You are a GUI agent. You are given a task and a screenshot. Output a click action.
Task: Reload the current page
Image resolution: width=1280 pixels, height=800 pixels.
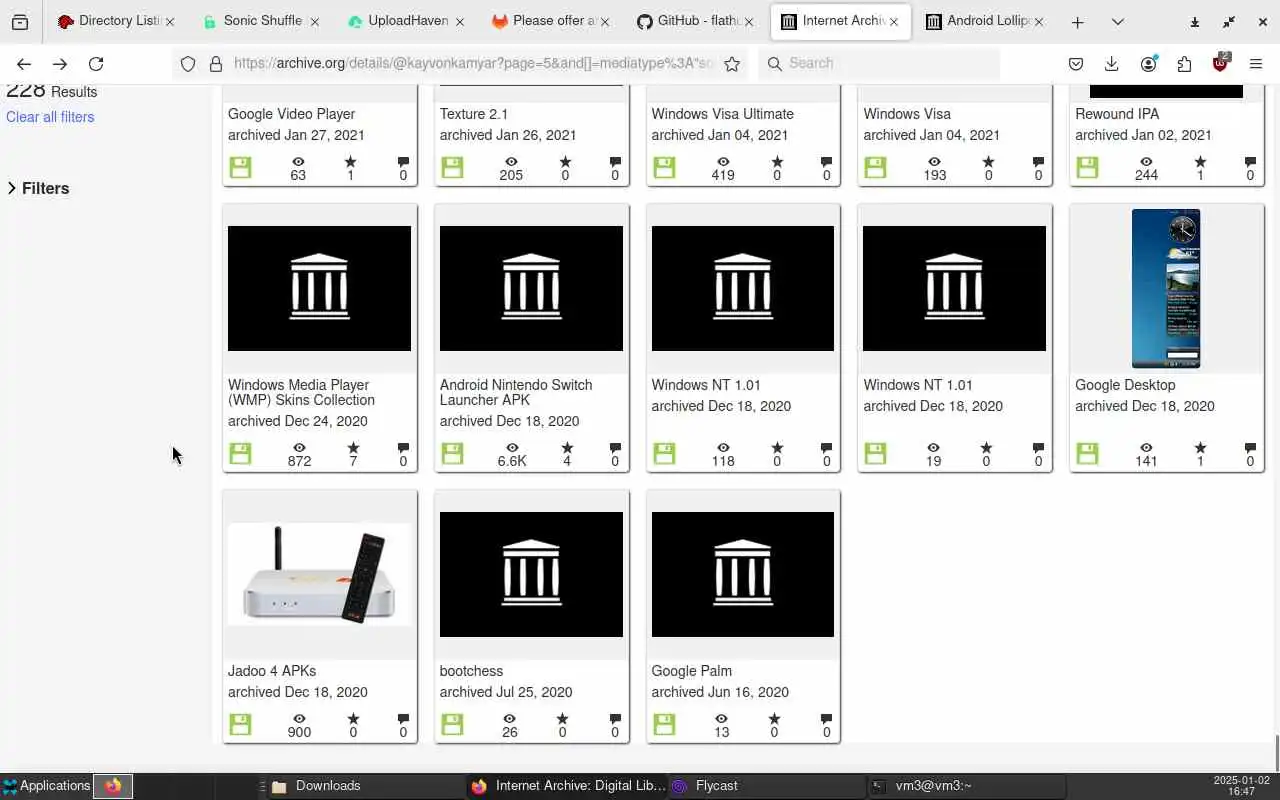point(96,64)
